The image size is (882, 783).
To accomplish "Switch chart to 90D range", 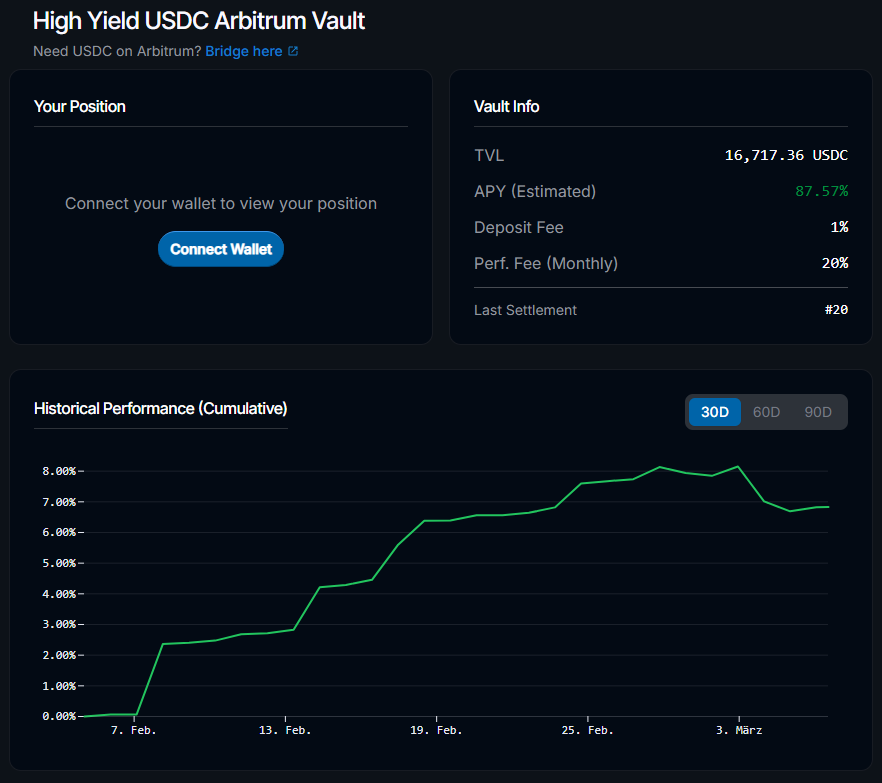I will click(817, 412).
